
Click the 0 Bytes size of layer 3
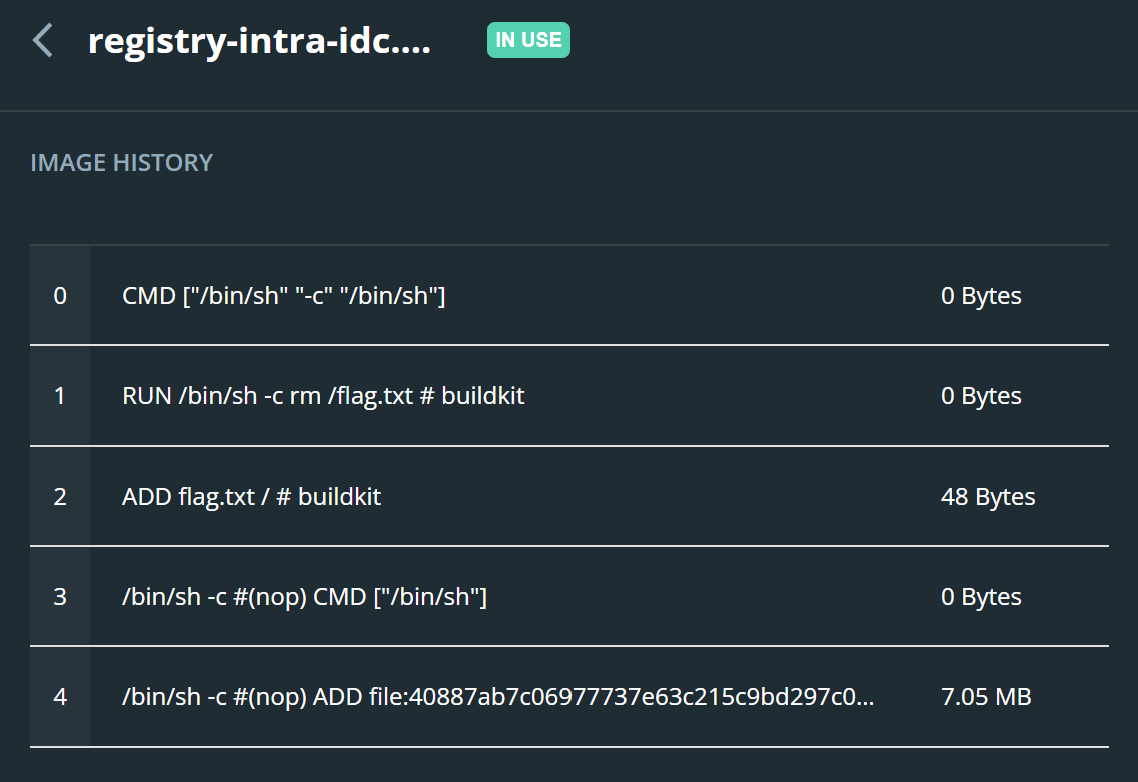pyautogui.click(x=981, y=597)
